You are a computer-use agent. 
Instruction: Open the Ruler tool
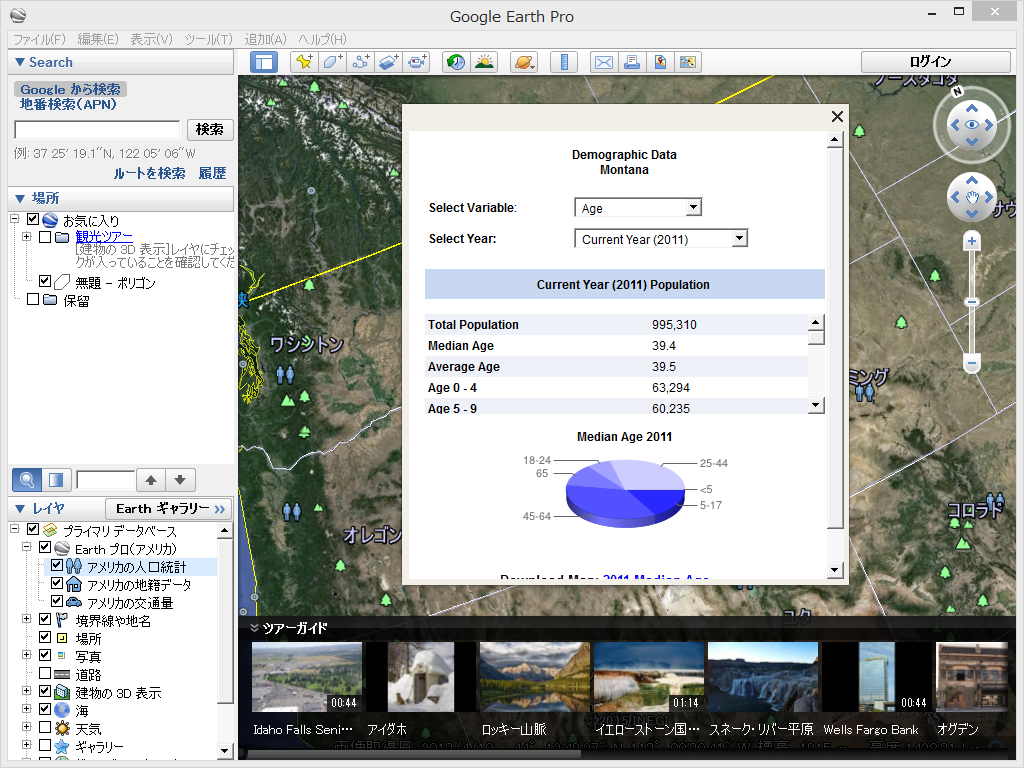[564, 61]
